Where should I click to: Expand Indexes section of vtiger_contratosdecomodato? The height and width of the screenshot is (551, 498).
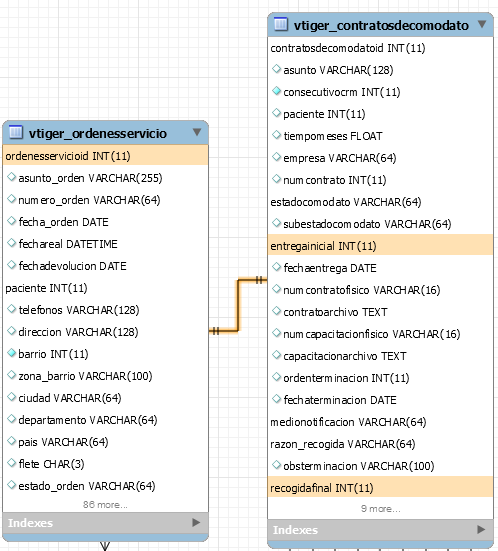[x=481, y=529]
